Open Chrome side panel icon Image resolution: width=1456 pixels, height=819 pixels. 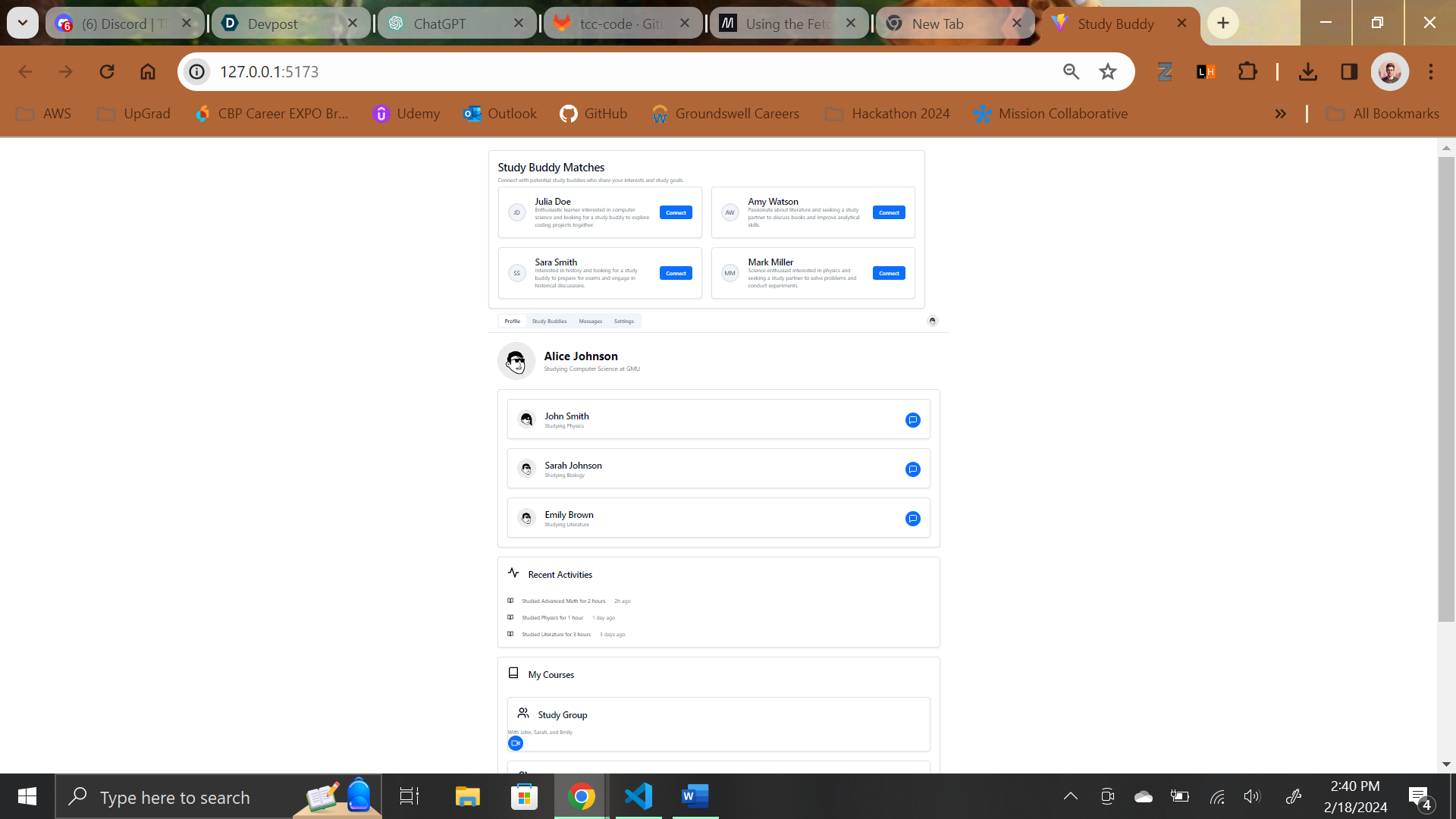[1349, 71]
